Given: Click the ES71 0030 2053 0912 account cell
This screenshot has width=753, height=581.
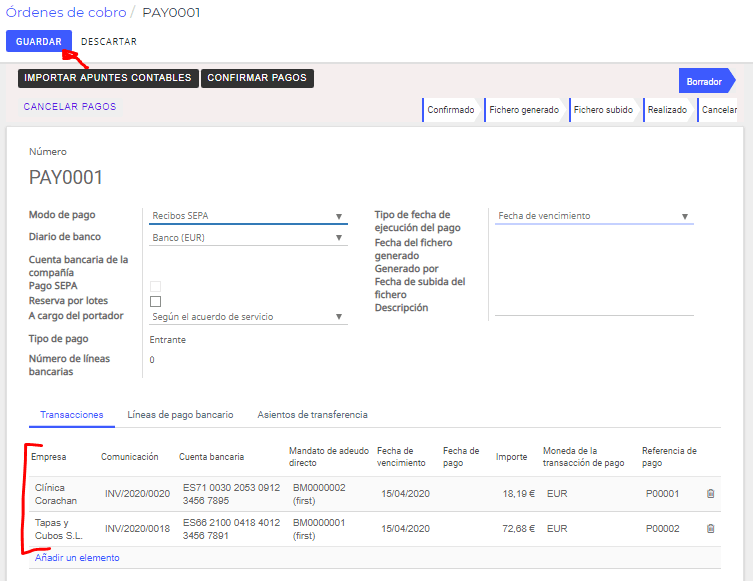Looking at the screenshot, I should click(231, 494).
